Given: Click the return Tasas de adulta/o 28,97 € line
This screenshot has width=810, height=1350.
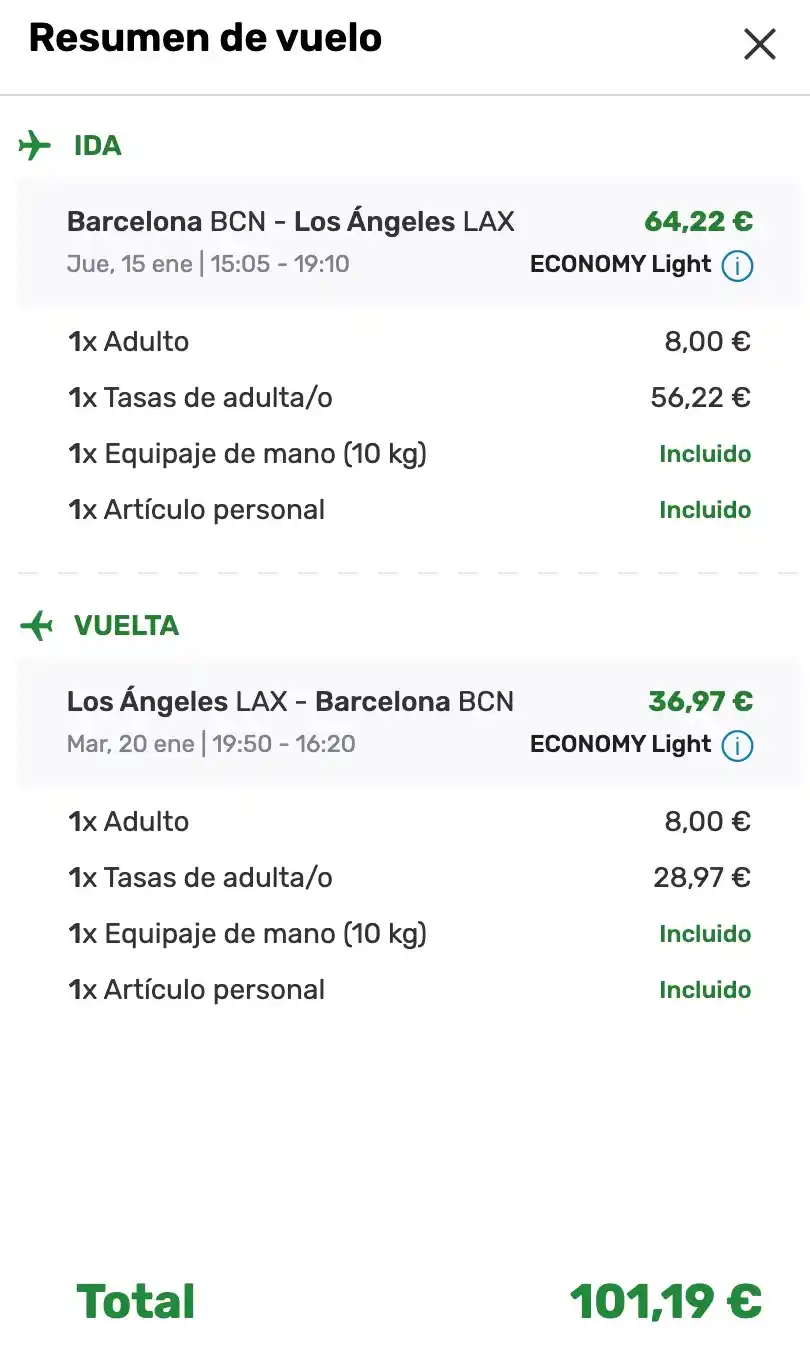Looking at the screenshot, I should (x=409, y=878).
